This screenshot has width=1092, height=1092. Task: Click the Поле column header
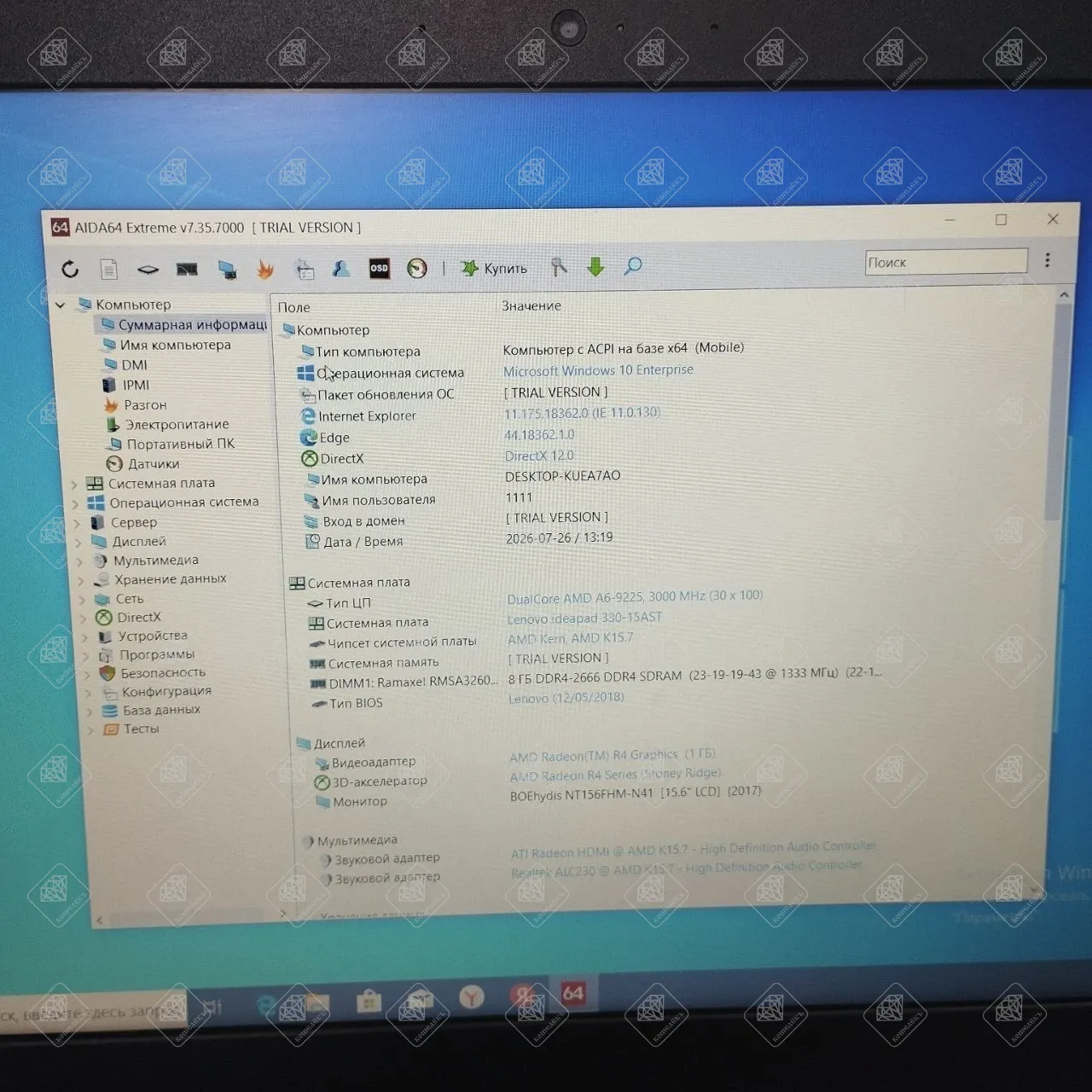pos(294,307)
